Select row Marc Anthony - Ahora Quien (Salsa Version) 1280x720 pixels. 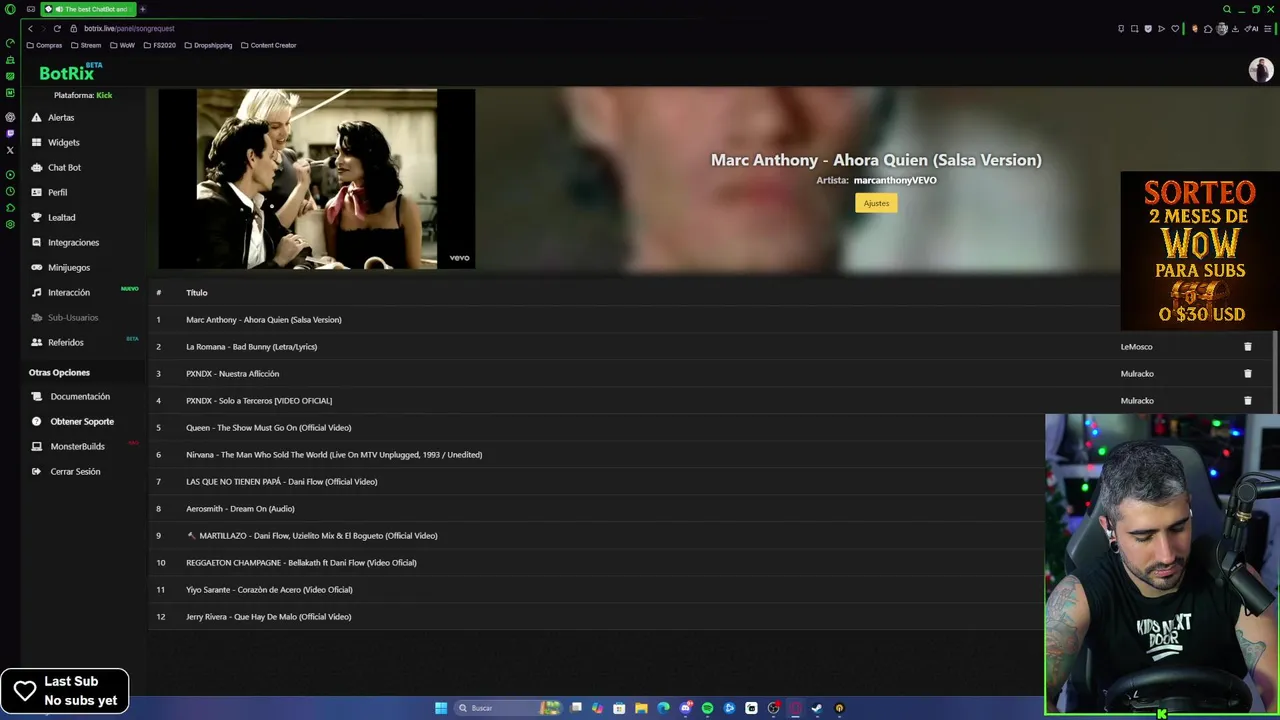point(634,320)
